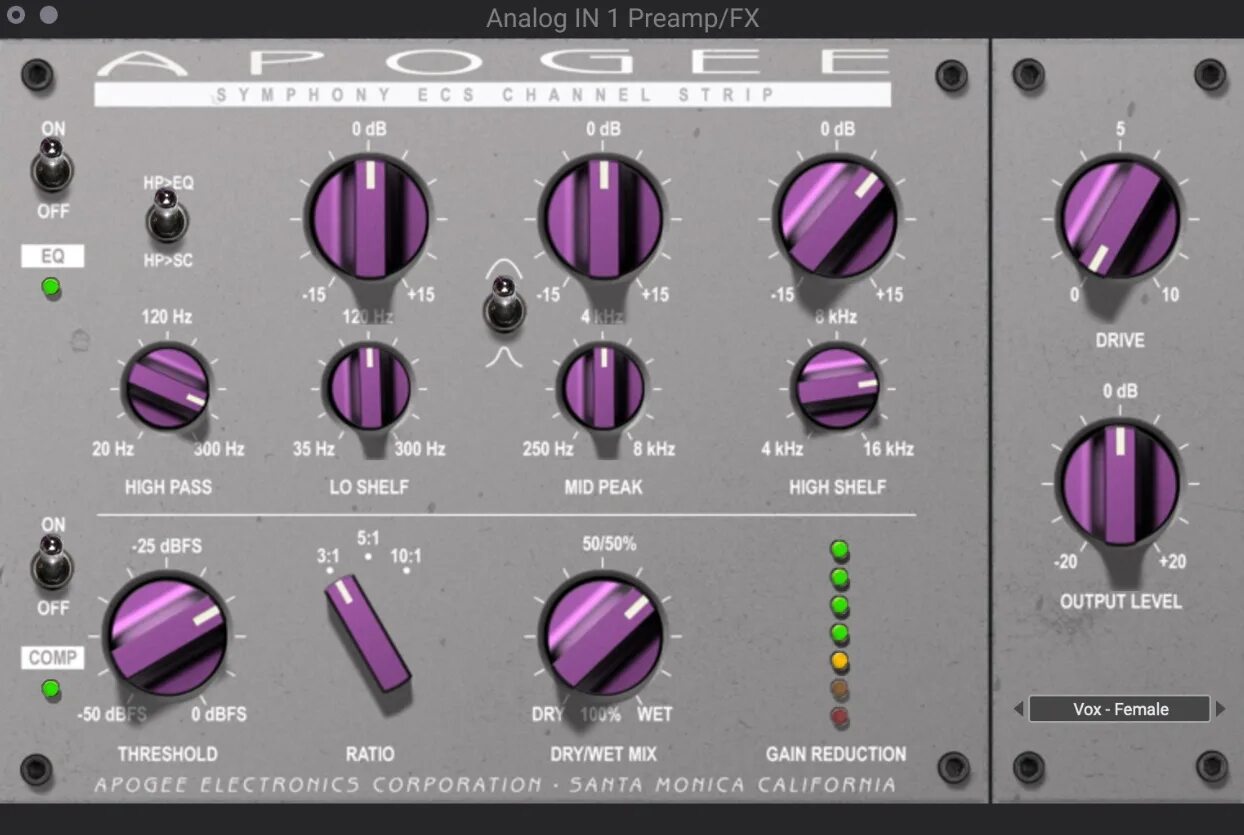Click the red gain reduction LED at bottom

tap(840, 716)
